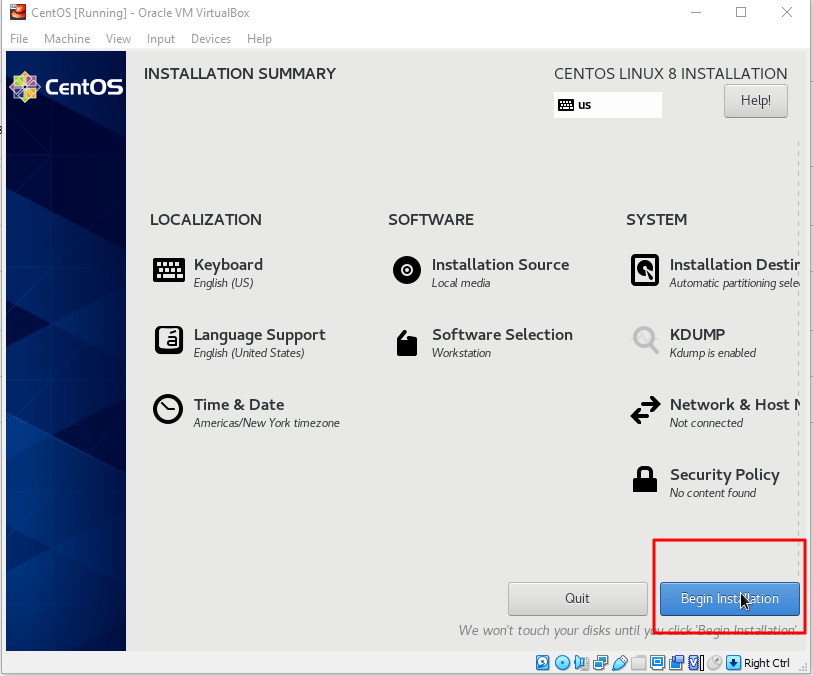
Task: Click the video recording status icon
Action: [677, 663]
